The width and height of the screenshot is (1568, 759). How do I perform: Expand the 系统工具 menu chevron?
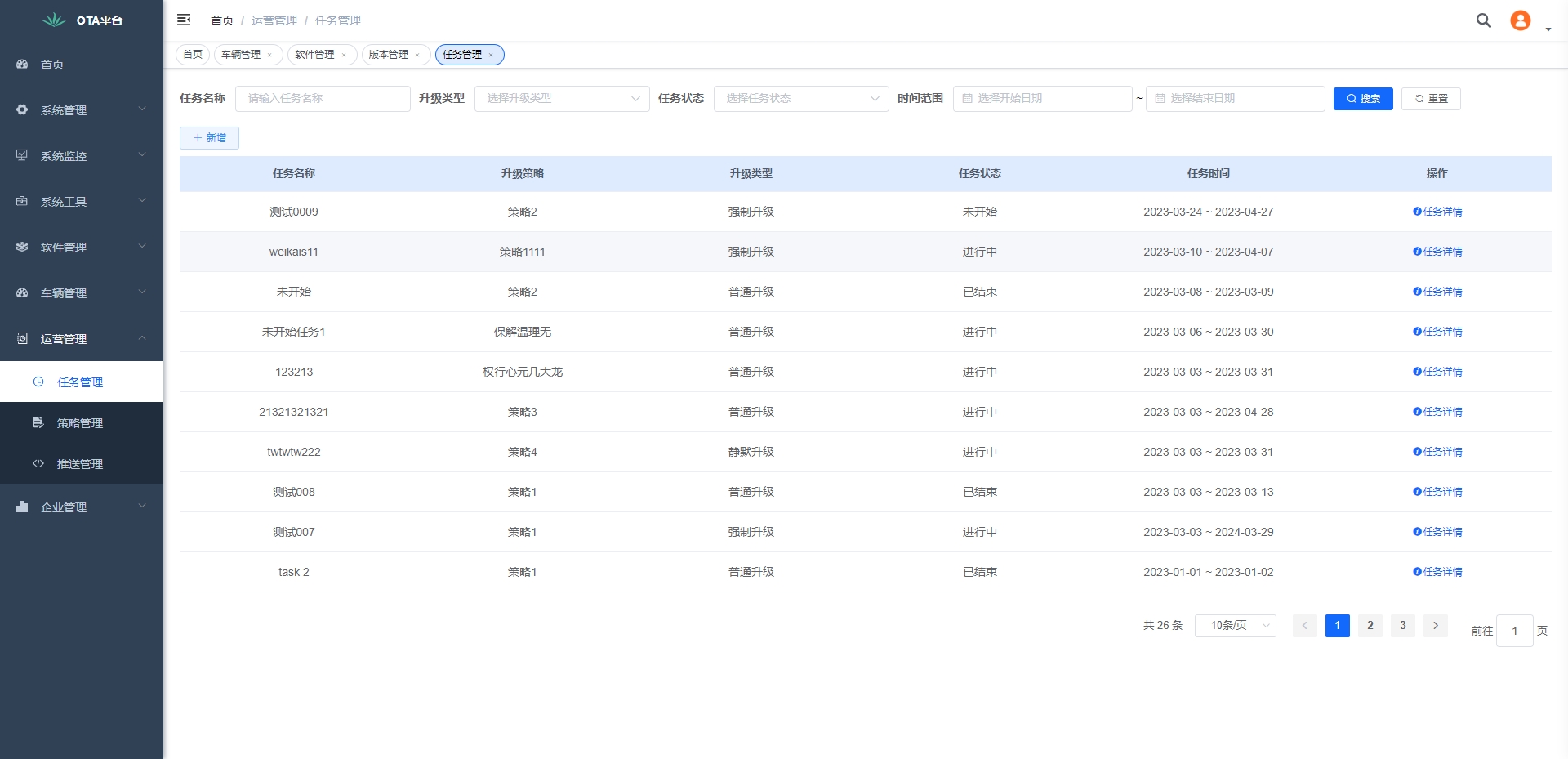point(142,200)
